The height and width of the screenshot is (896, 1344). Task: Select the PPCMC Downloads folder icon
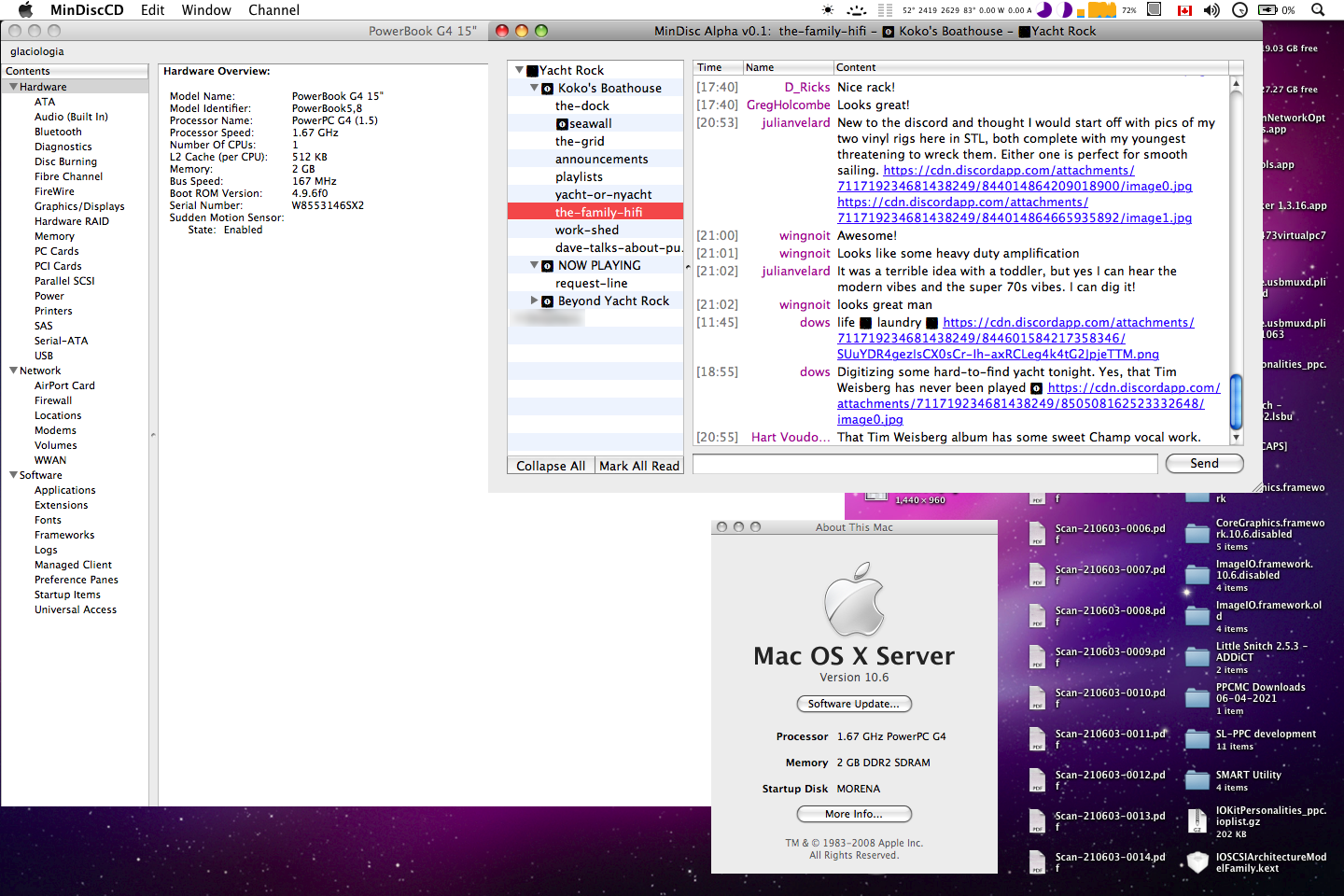[1197, 698]
